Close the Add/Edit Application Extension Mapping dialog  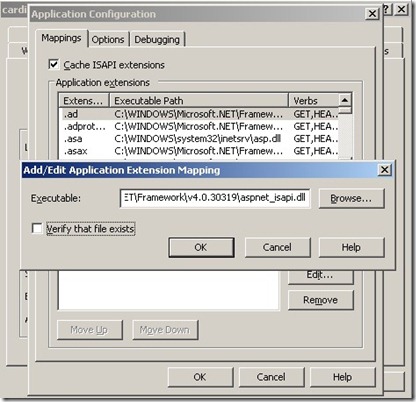[384, 170]
